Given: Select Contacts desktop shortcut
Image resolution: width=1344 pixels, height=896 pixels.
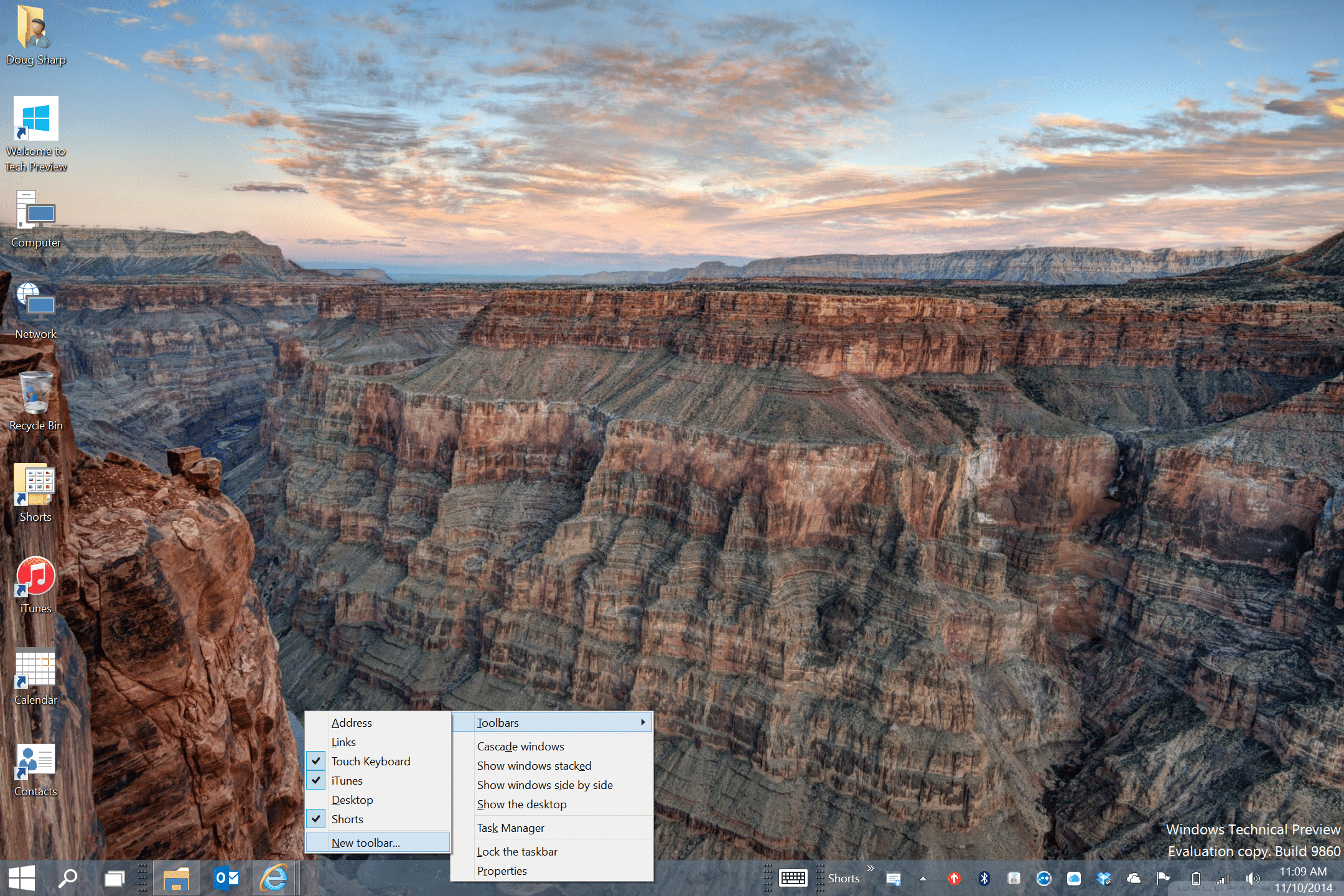Looking at the screenshot, I should pos(36,769).
